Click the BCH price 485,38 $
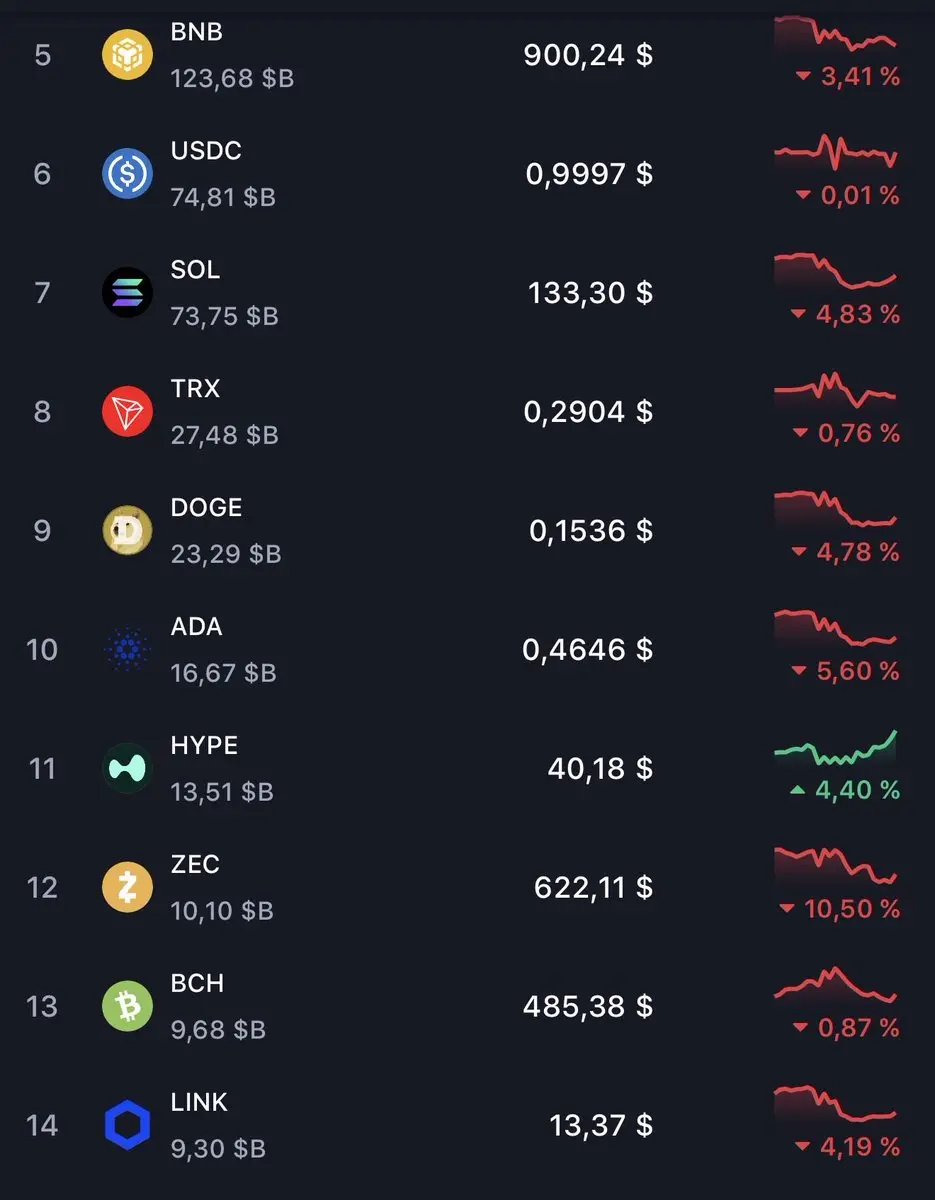 588,1006
